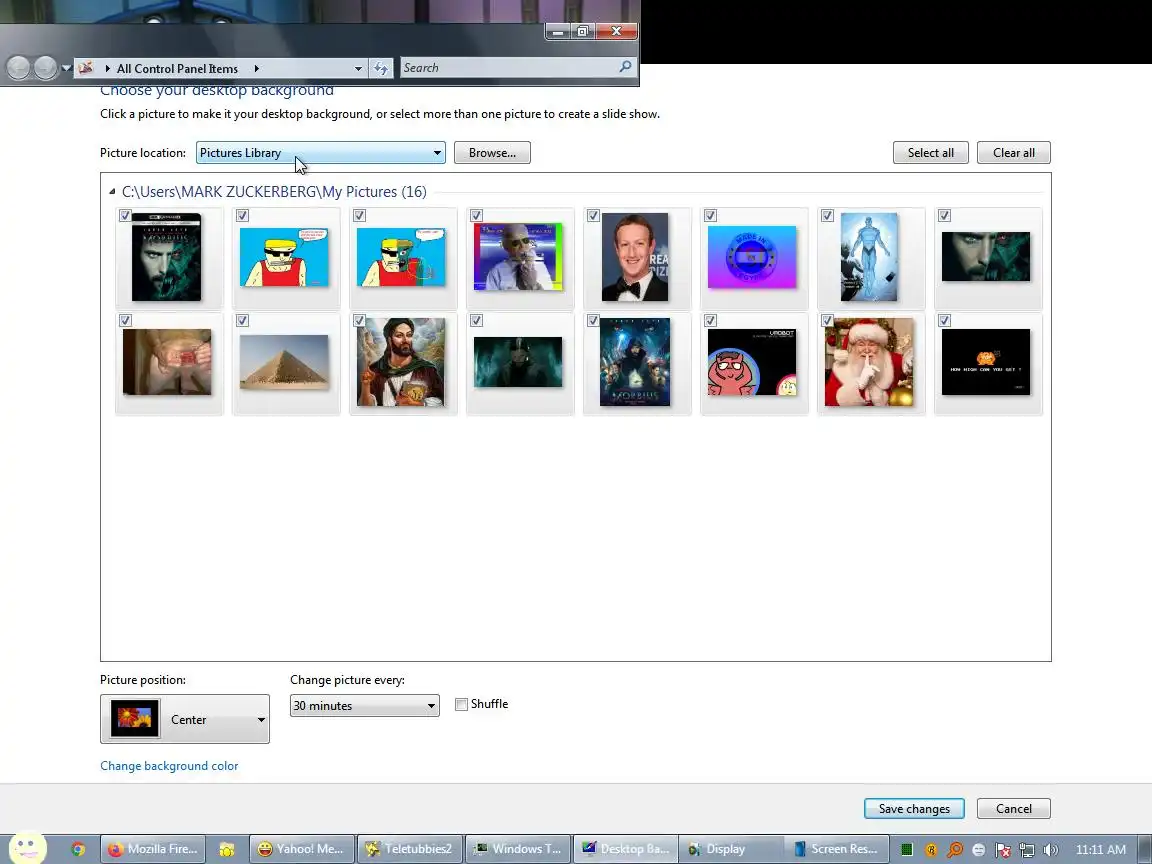Image resolution: width=1152 pixels, height=864 pixels.
Task: Open the volume speaker tray icon
Action: pyautogui.click(x=1051, y=850)
